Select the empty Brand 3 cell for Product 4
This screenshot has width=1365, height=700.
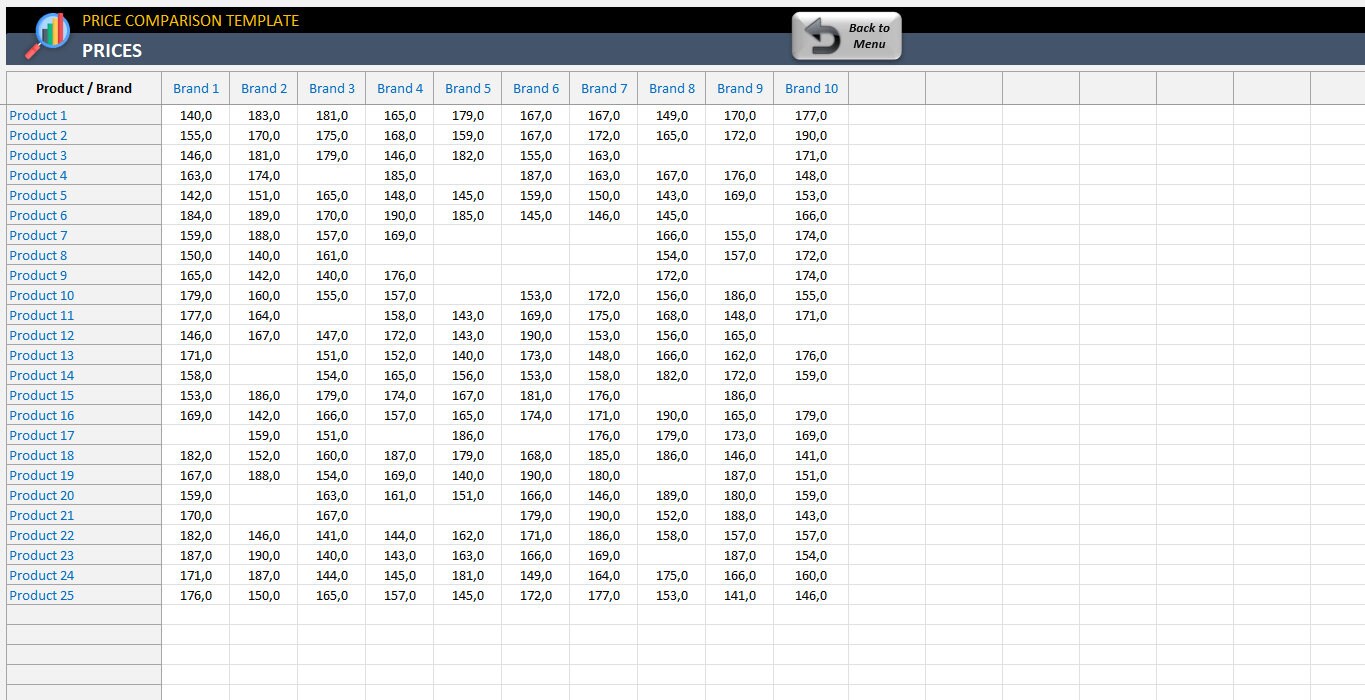click(332, 175)
